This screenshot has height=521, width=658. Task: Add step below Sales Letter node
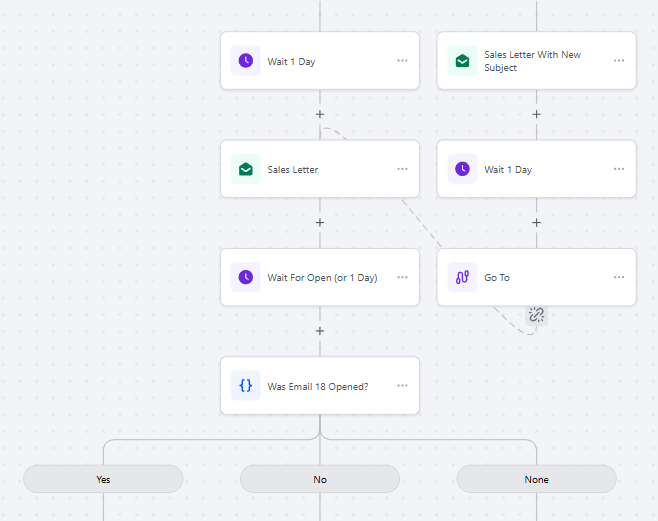click(320, 223)
